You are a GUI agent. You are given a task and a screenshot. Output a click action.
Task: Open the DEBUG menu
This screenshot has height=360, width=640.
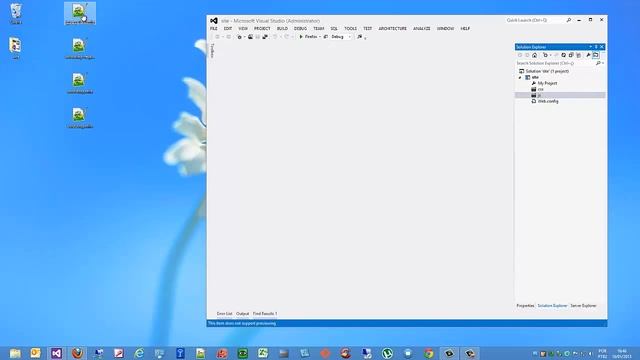coord(300,29)
